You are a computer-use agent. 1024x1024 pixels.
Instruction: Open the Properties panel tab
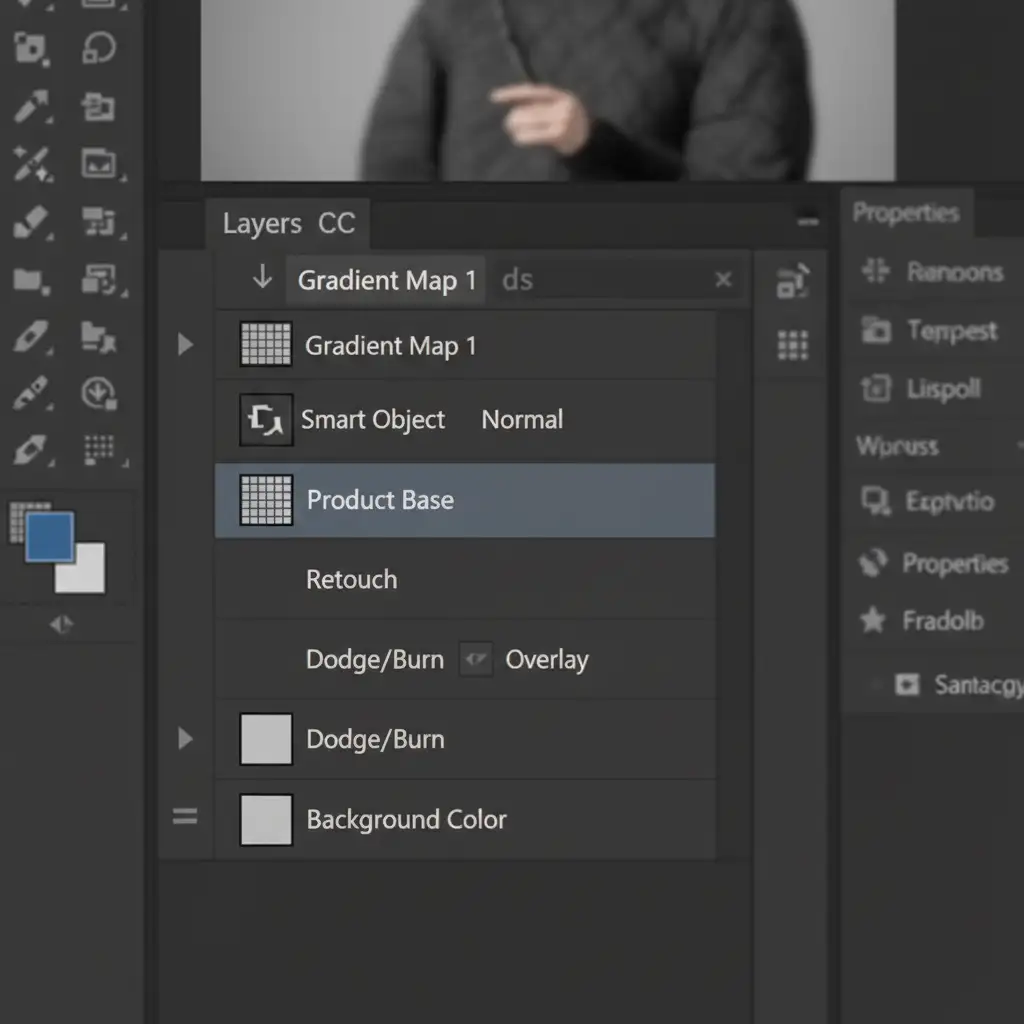[905, 213]
